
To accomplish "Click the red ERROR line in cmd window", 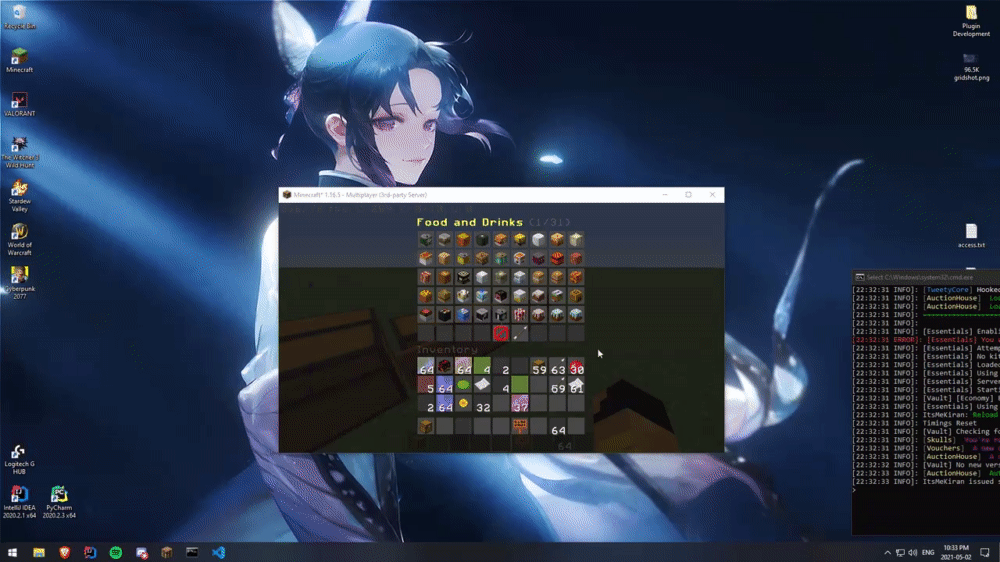I will [x=926, y=340].
